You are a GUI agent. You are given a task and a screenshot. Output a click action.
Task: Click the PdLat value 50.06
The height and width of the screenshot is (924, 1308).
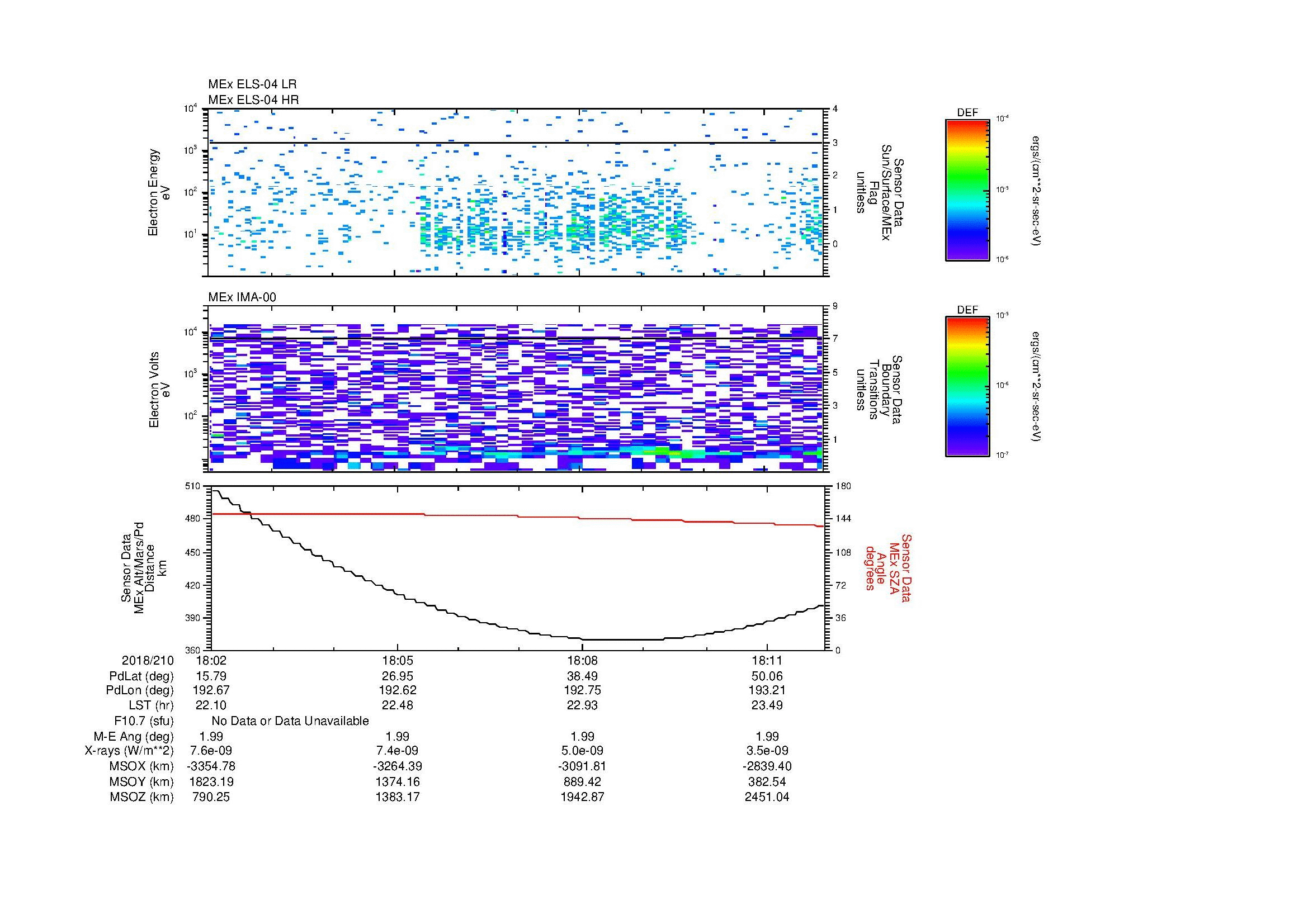(x=767, y=676)
